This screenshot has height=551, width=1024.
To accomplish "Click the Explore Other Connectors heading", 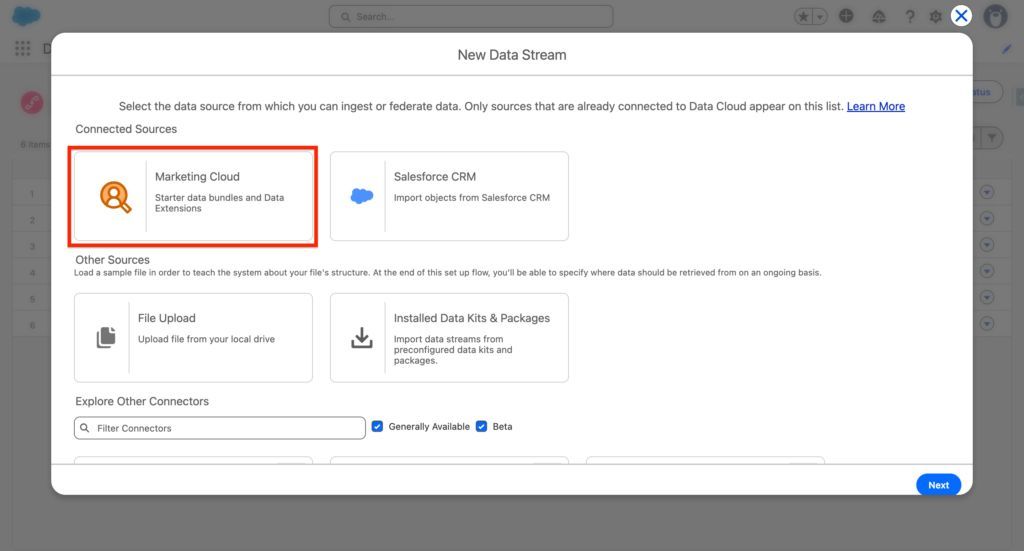I will (142, 401).
